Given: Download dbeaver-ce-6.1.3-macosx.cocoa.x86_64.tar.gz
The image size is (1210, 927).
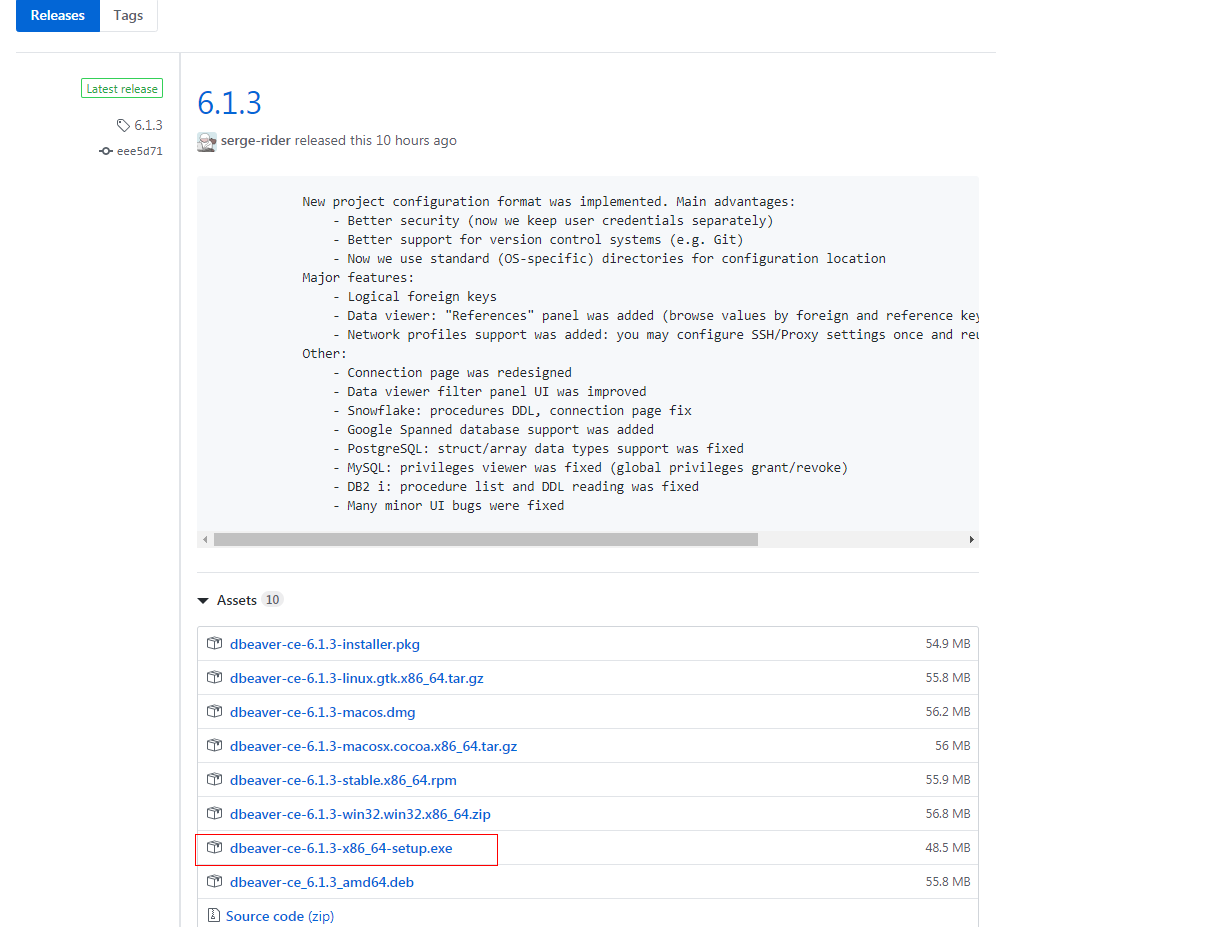Looking at the screenshot, I should [x=373, y=746].
